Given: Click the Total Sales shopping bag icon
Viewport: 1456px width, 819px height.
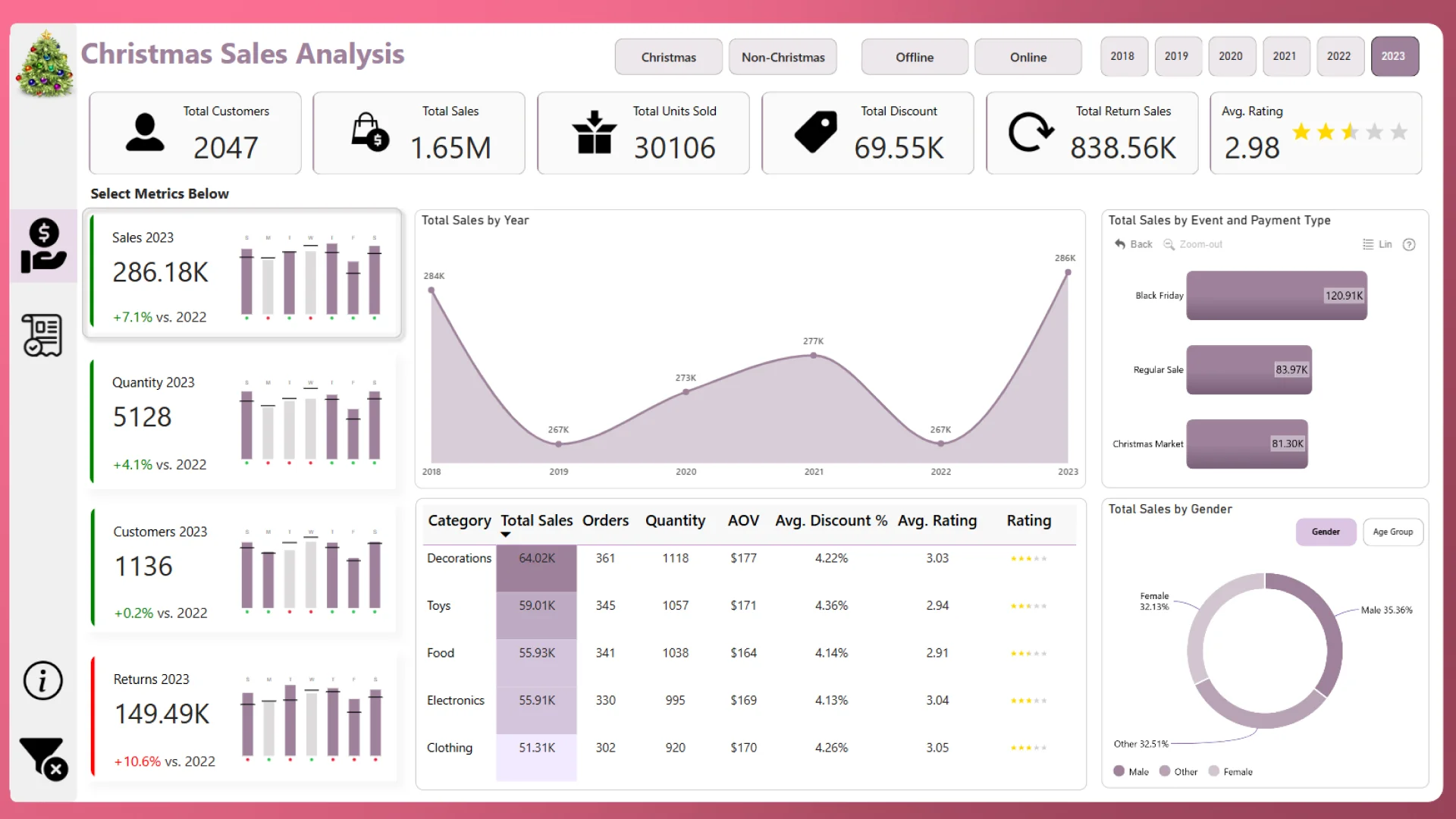Looking at the screenshot, I should point(369,132).
